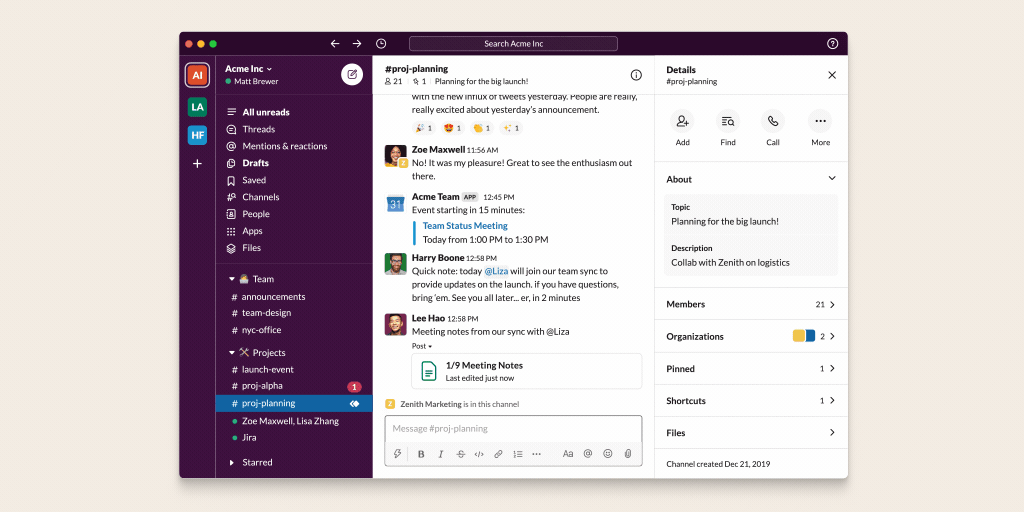The width and height of the screenshot is (1024, 512).
Task: Collapse the Projects section in sidebar
Action: (x=232, y=353)
